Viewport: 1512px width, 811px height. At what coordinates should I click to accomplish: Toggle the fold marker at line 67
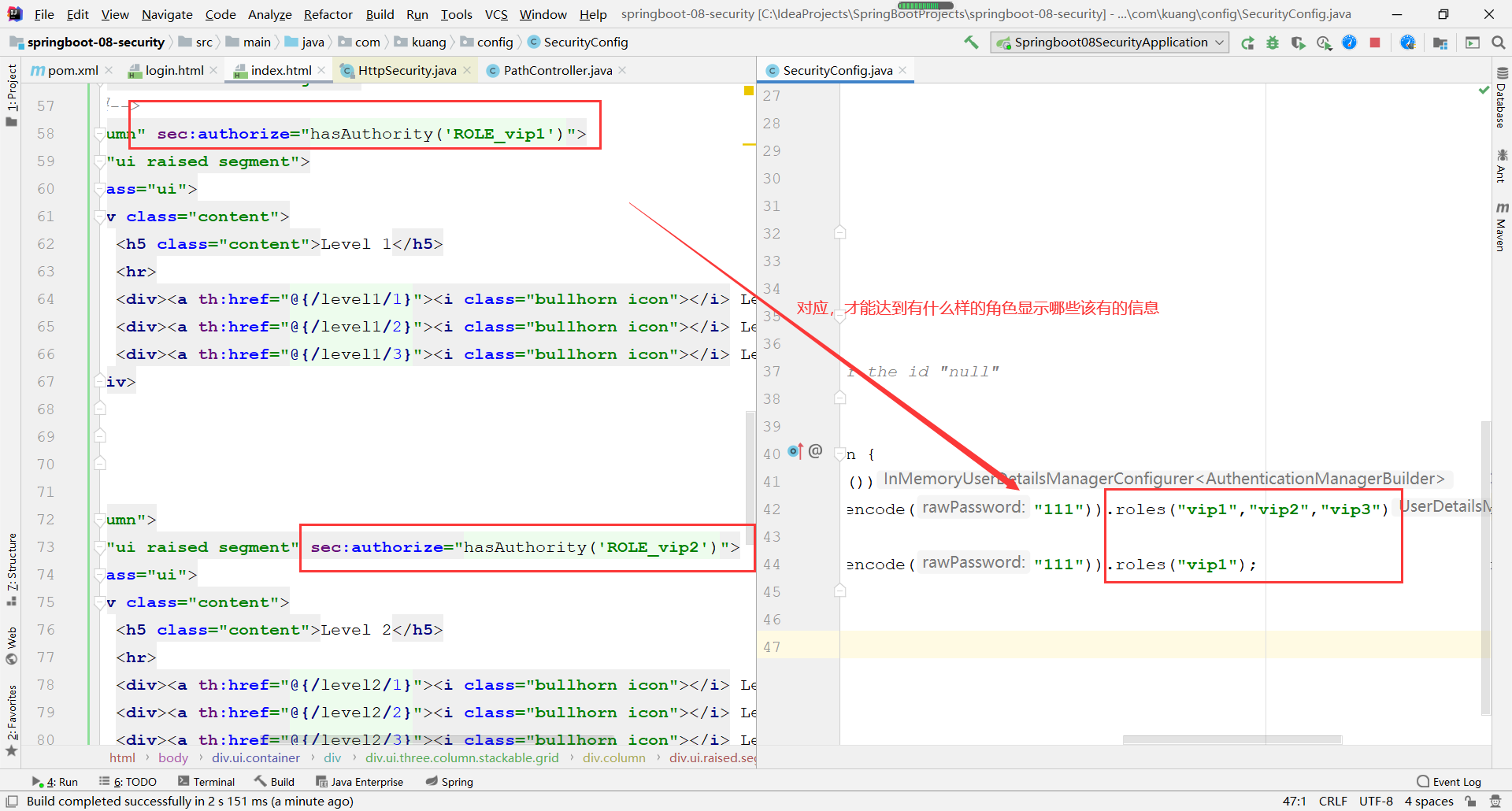tap(100, 382)
